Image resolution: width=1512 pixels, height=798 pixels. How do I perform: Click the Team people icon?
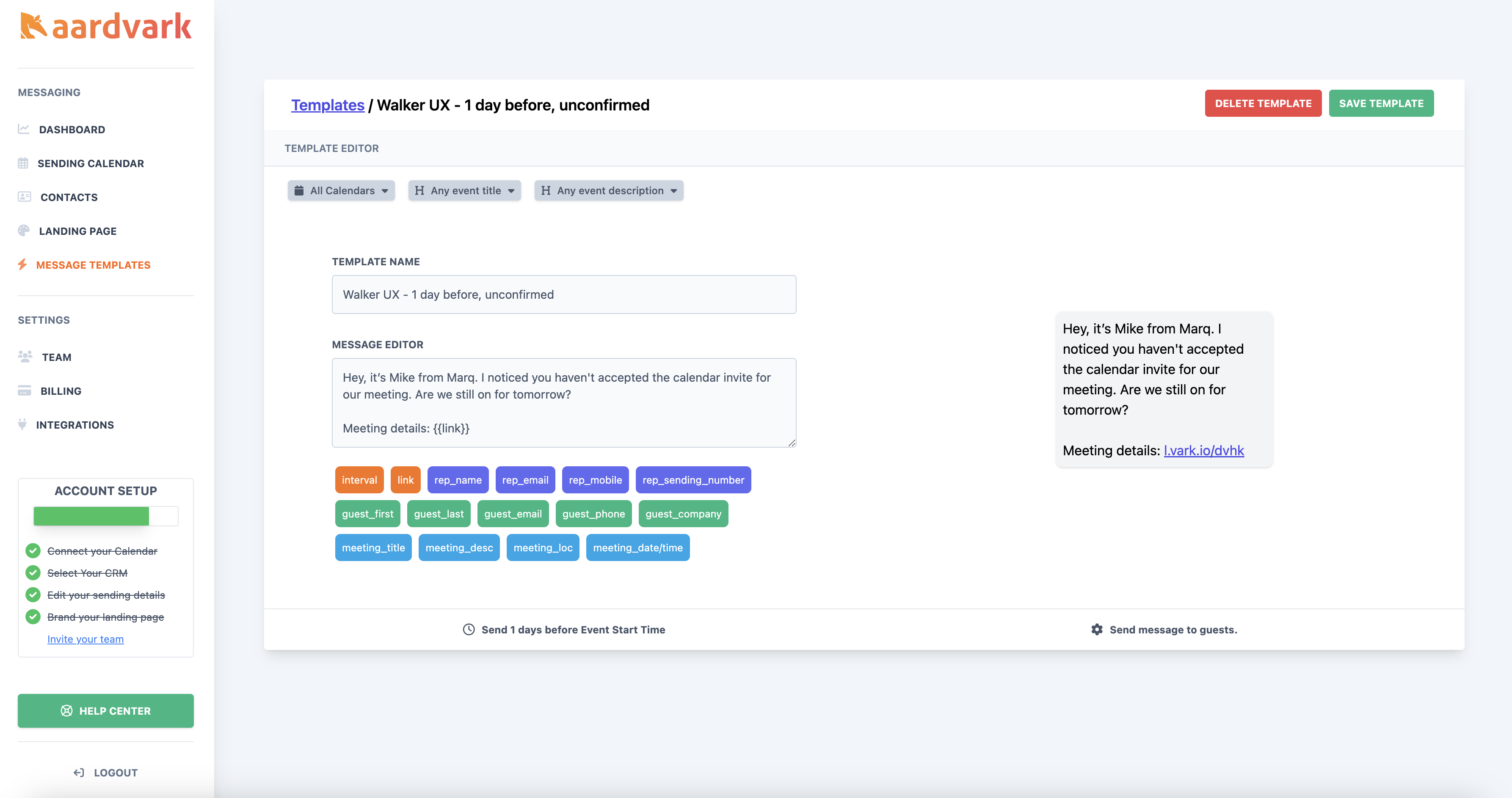click(x=25, y=357)
